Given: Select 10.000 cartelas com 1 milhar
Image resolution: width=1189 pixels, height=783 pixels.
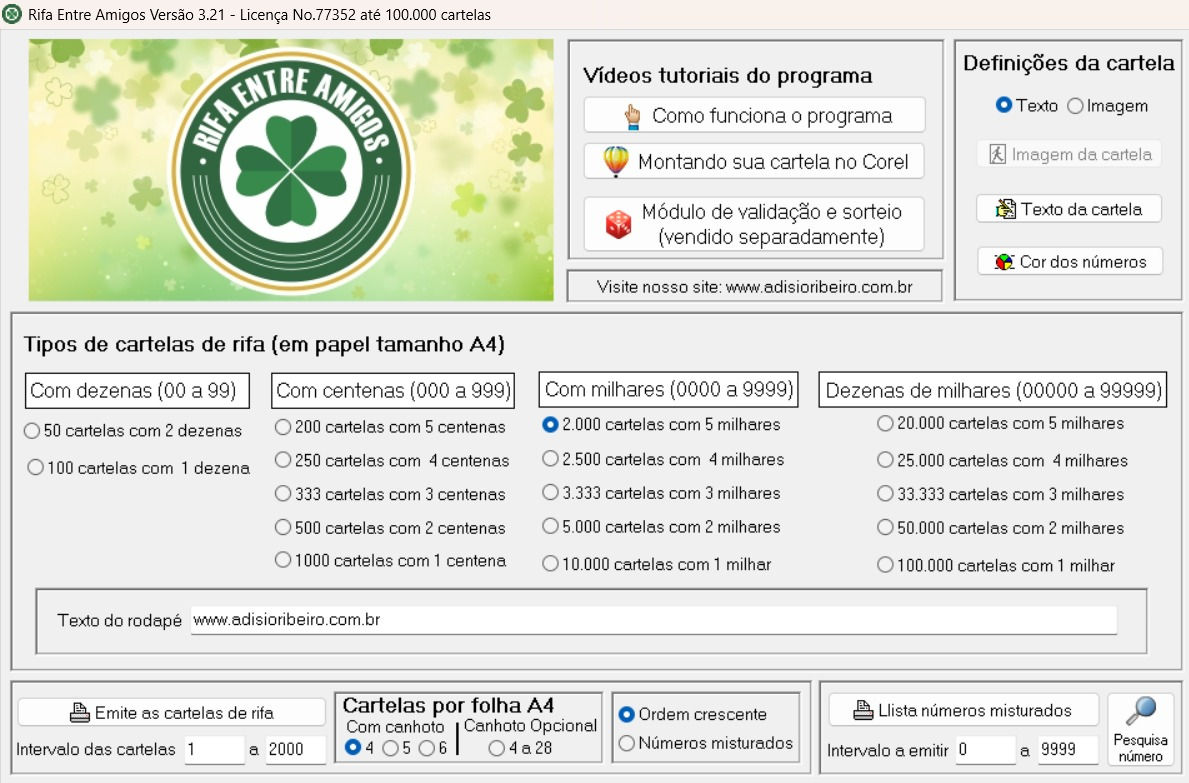Looking at the screenshot, I should click(551, 564).
